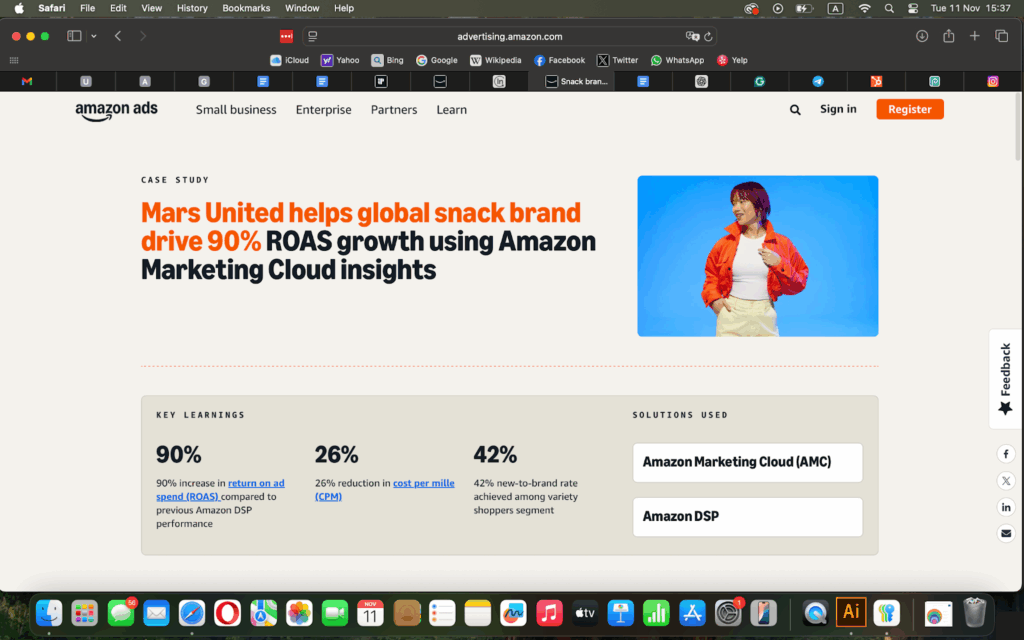Viewport: 1024px width, 640px height.
Task: Open Safari downloads icon in toolbar
Action: pos(922,36)
